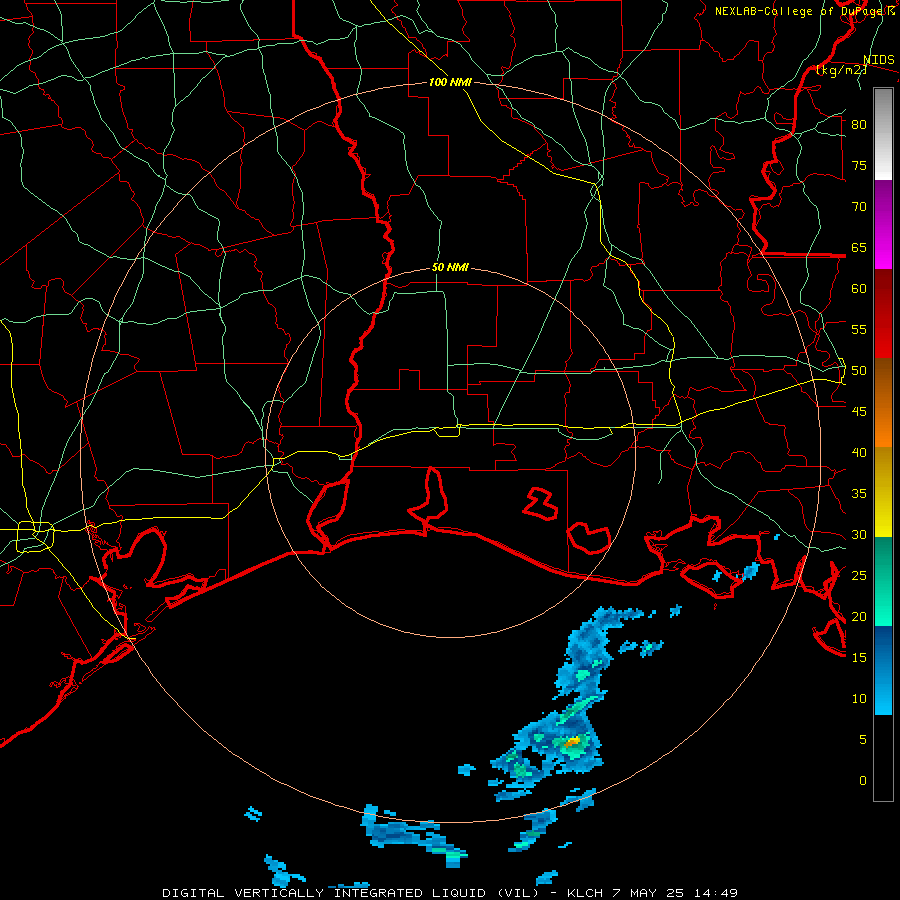
Task: Click the color scale value 20
Action: point(859,617)
